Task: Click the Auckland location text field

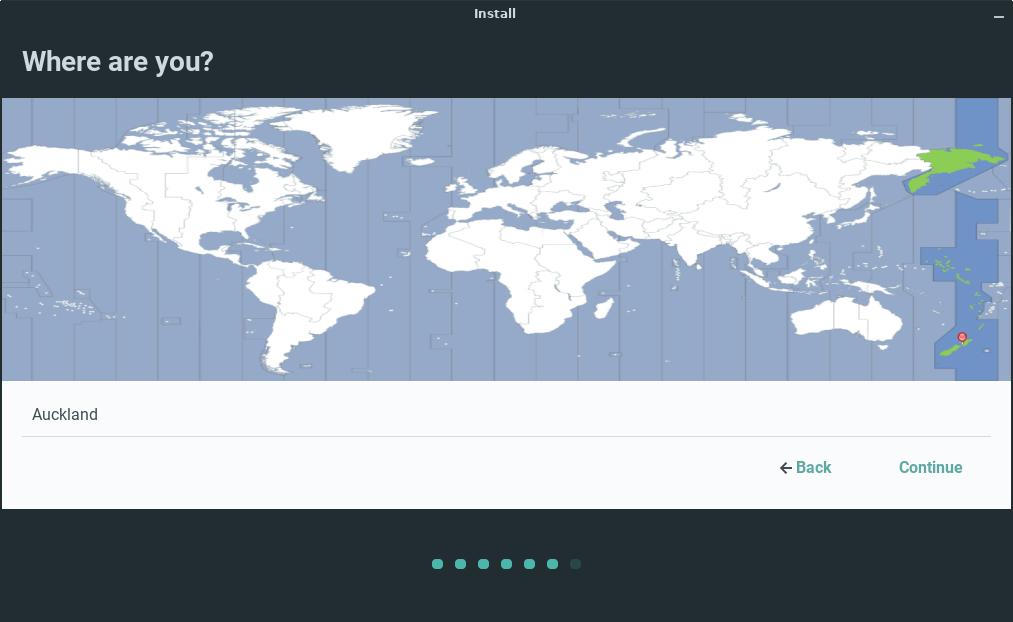Action: (x=505, y=414)
